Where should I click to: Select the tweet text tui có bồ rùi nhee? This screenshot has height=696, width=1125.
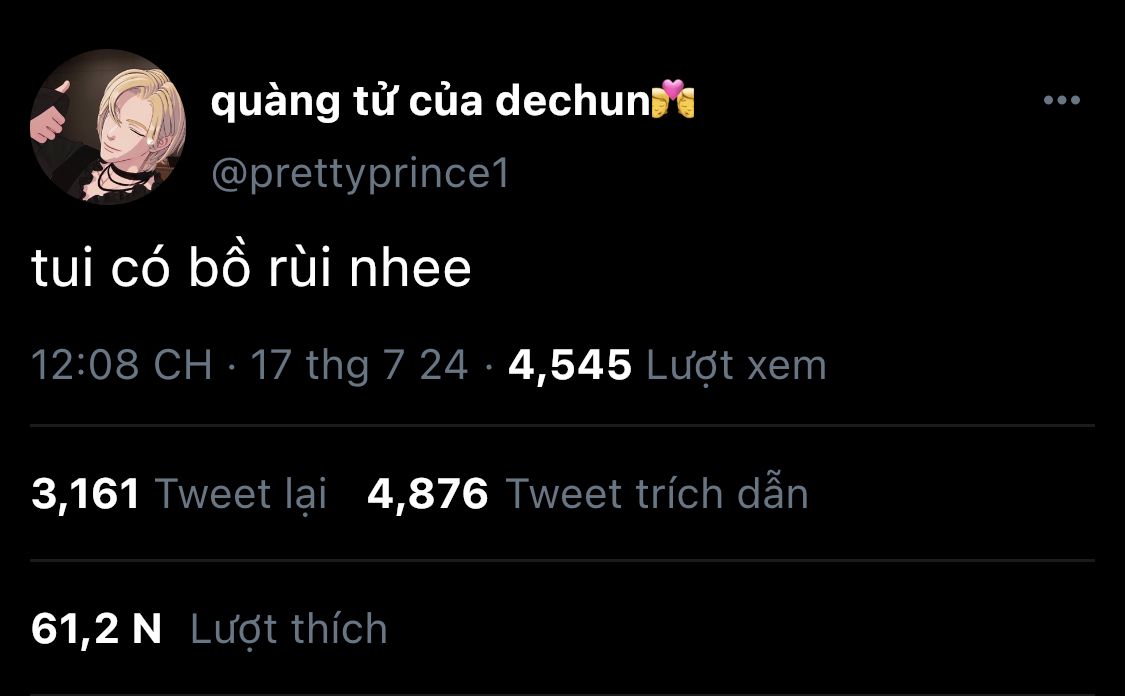pyautogui.click(x=251, y=268)
